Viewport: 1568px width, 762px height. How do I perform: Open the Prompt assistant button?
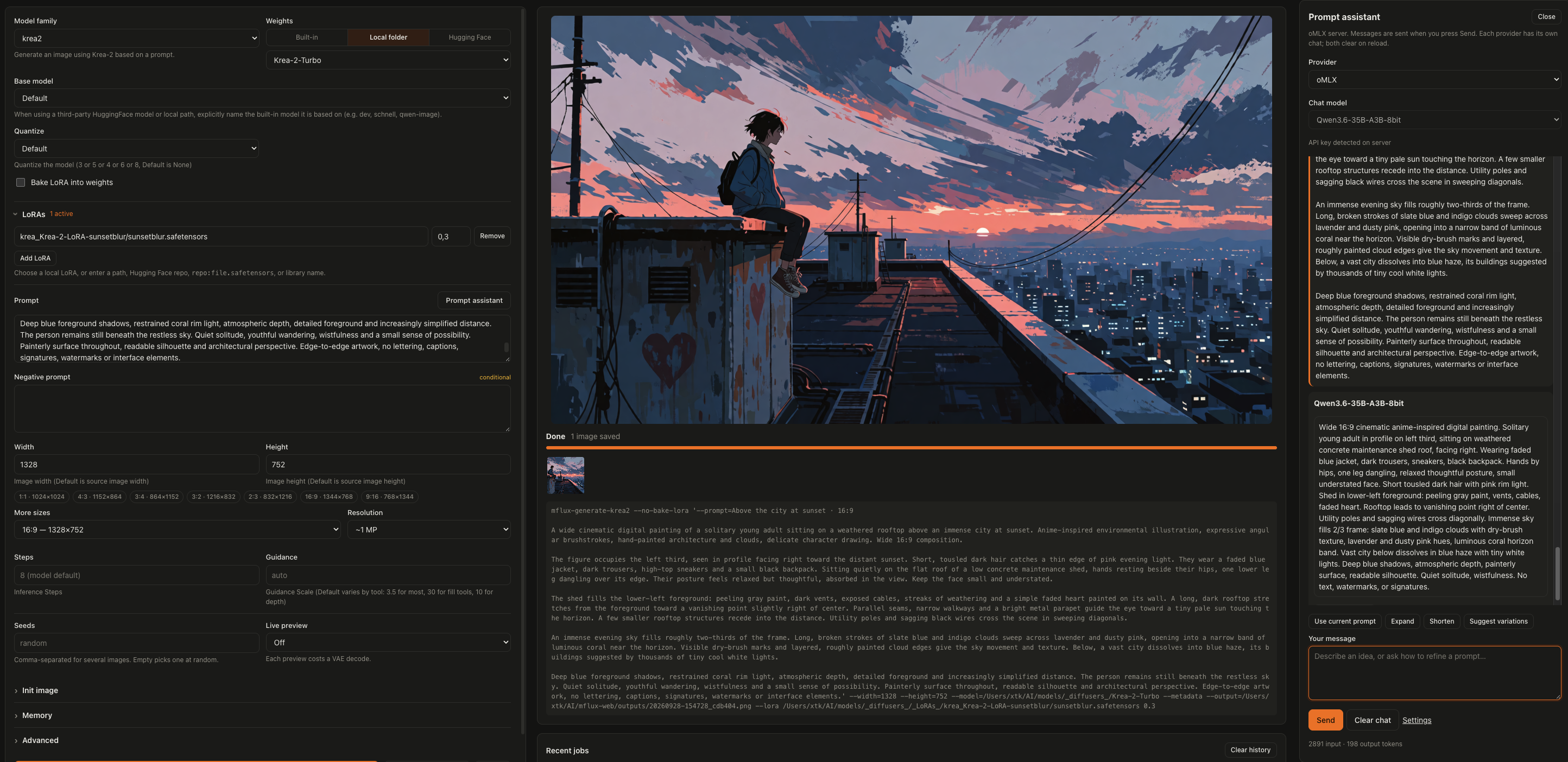click(x=473, y=301)
